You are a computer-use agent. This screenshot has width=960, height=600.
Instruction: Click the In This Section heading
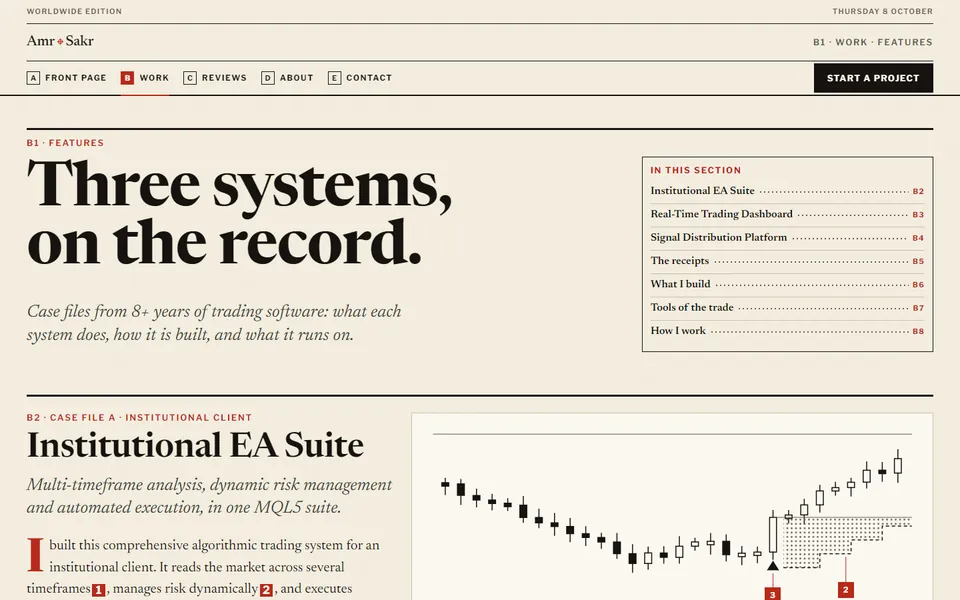[x=696, y=170]
